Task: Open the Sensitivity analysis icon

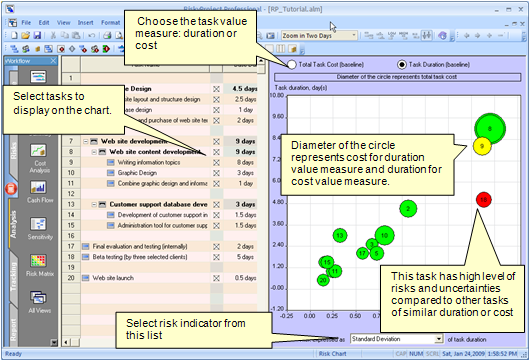Action: tap(39, 224)
